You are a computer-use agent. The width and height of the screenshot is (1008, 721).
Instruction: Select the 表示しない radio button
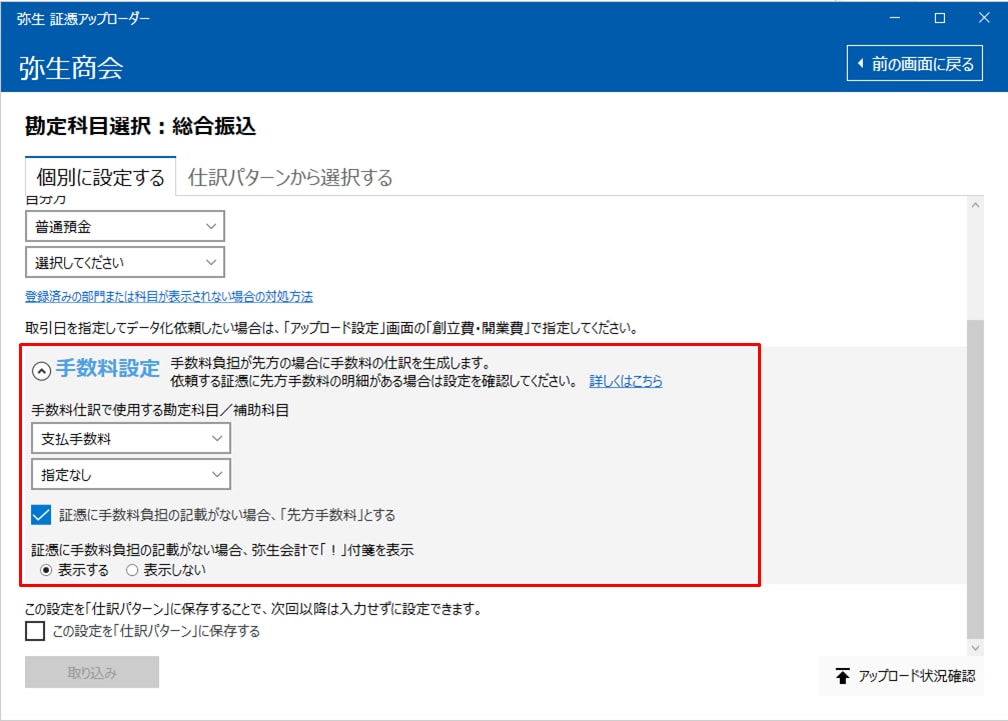132,570
